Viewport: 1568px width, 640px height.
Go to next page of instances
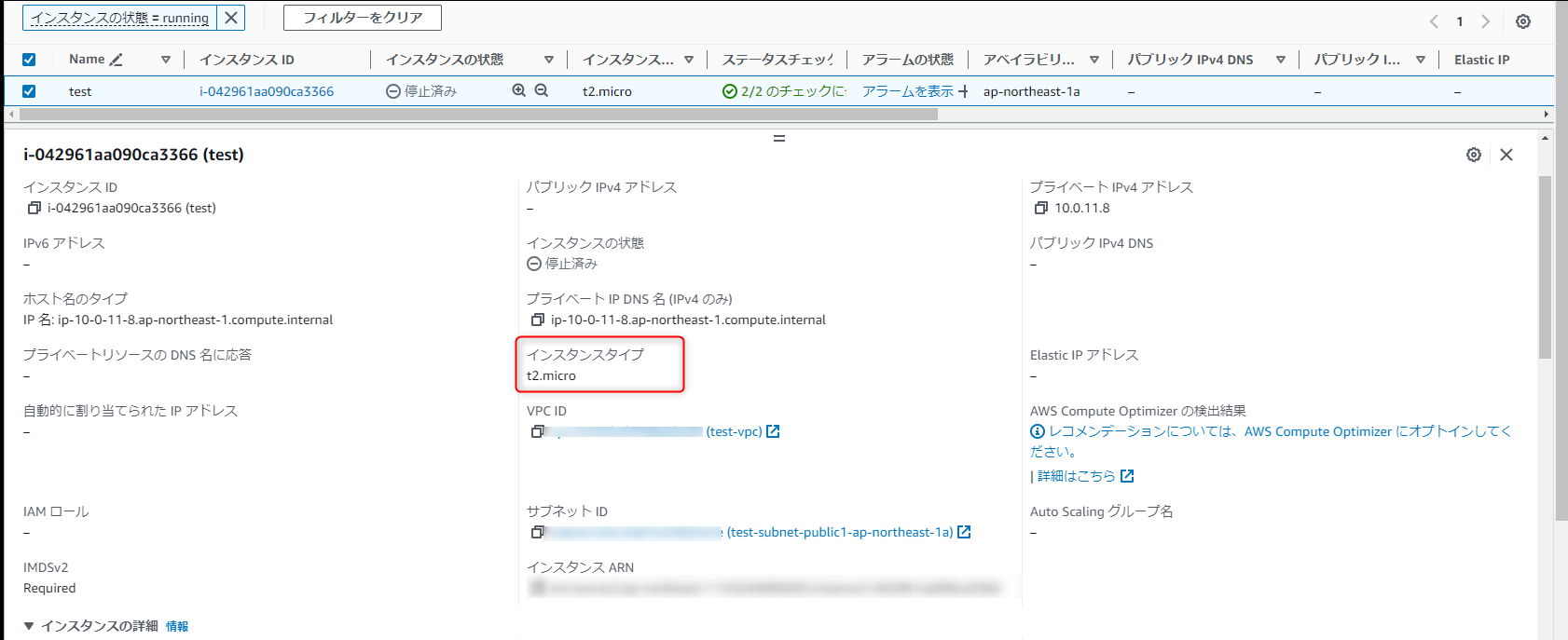tap(1486, 21)
